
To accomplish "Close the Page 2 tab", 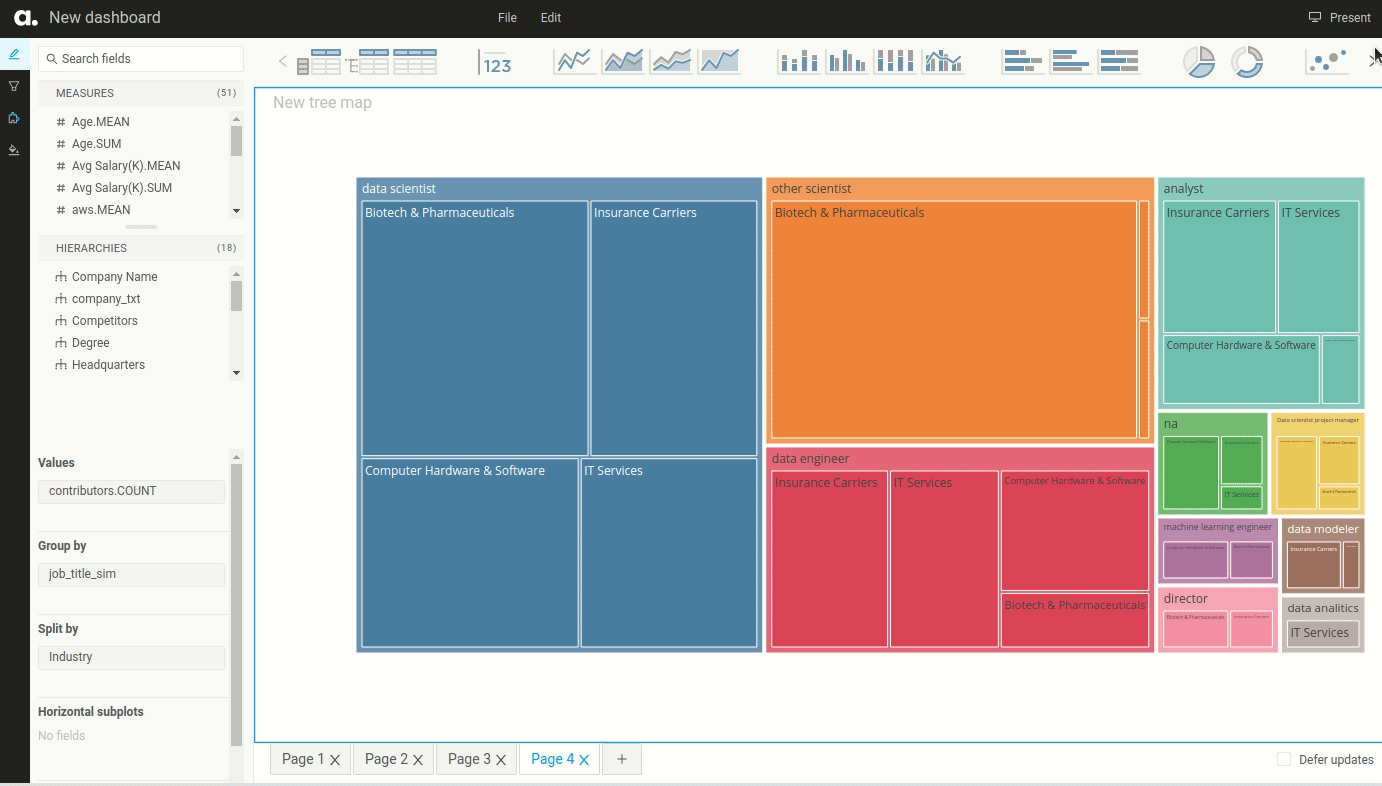I will pyautogui.click(x=418, y=760).
